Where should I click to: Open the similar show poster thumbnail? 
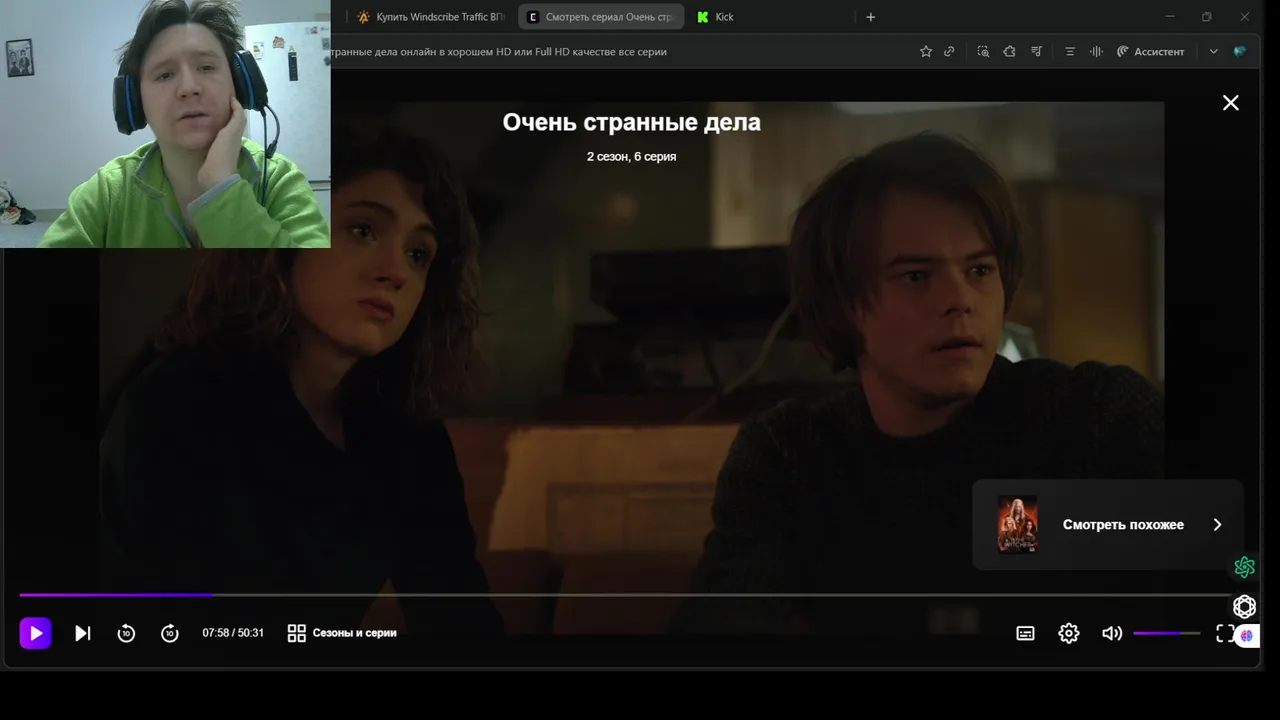click(1018, 524)
